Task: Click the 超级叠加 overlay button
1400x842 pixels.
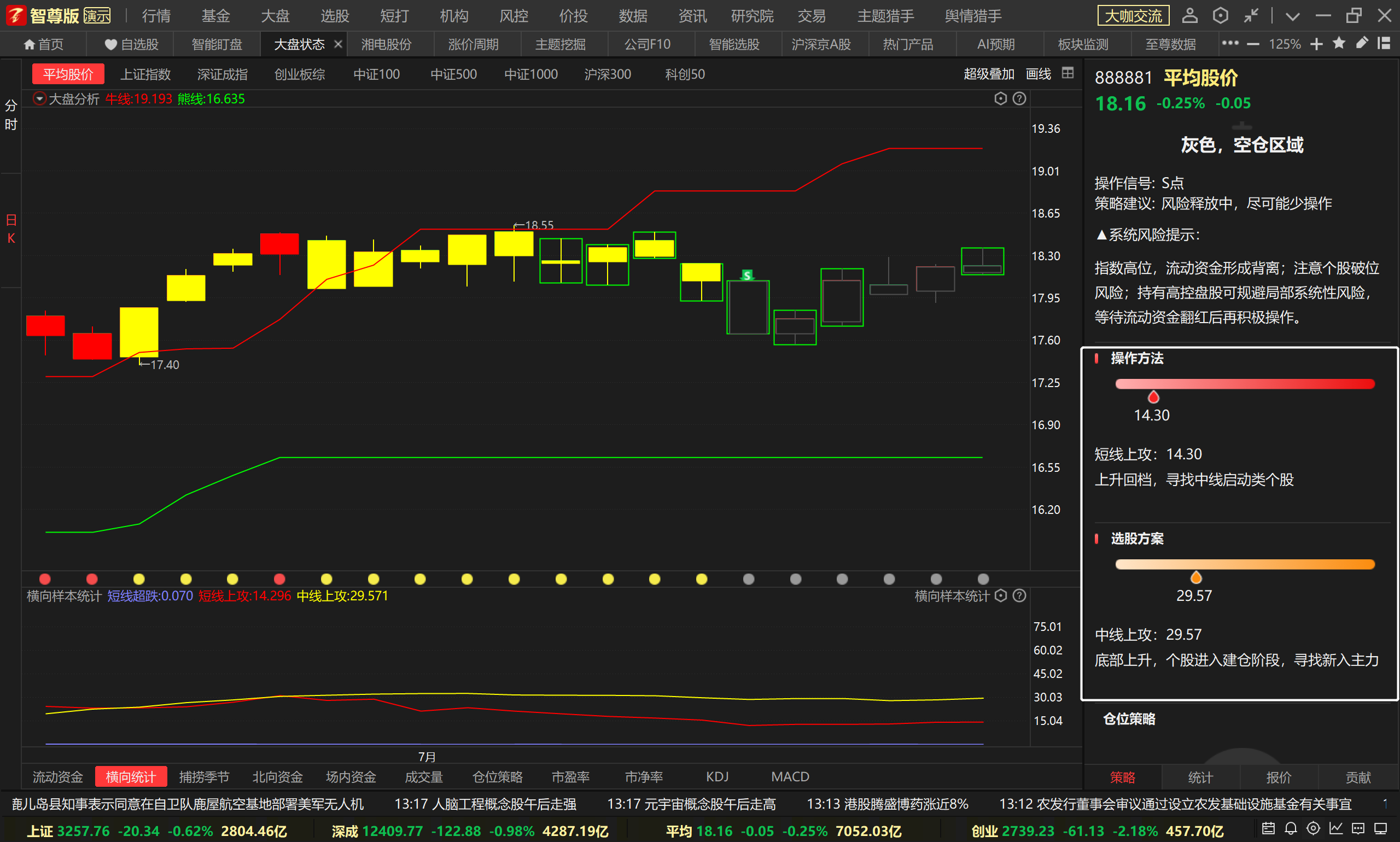Action: pyautogui.click(x=989, y=74)
